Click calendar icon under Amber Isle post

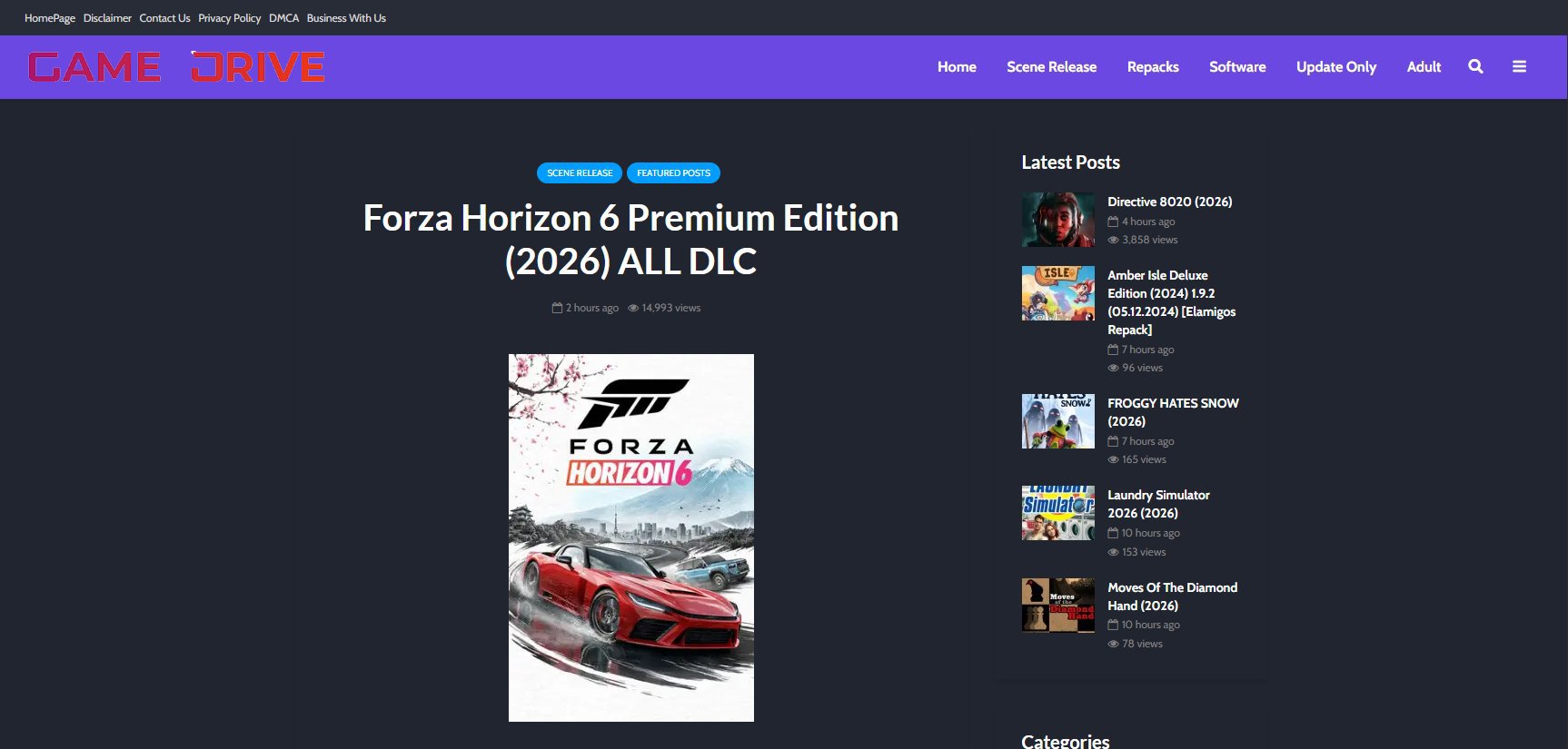(1113, 350)
